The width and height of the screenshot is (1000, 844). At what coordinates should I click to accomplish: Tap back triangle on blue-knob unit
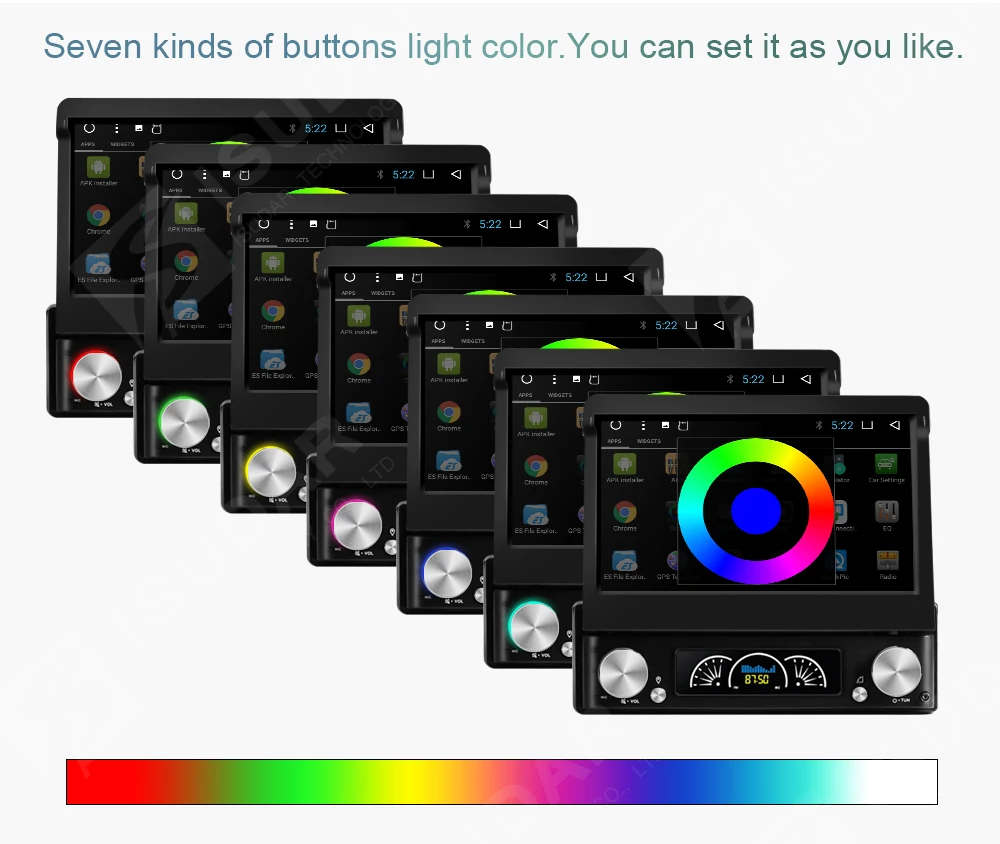[x=719, y=325]
